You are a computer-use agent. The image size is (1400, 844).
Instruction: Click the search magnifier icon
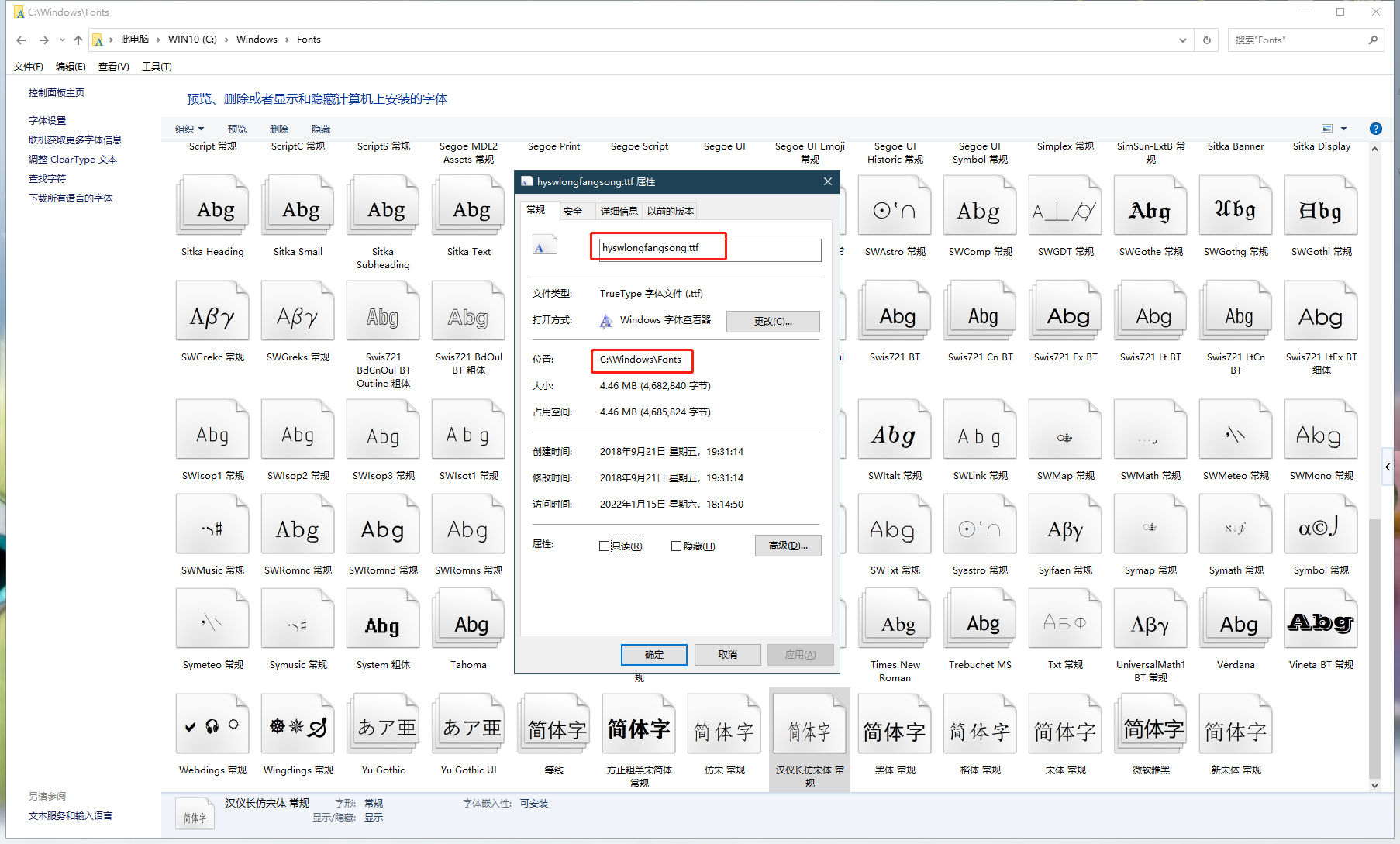pos(1373,40)
